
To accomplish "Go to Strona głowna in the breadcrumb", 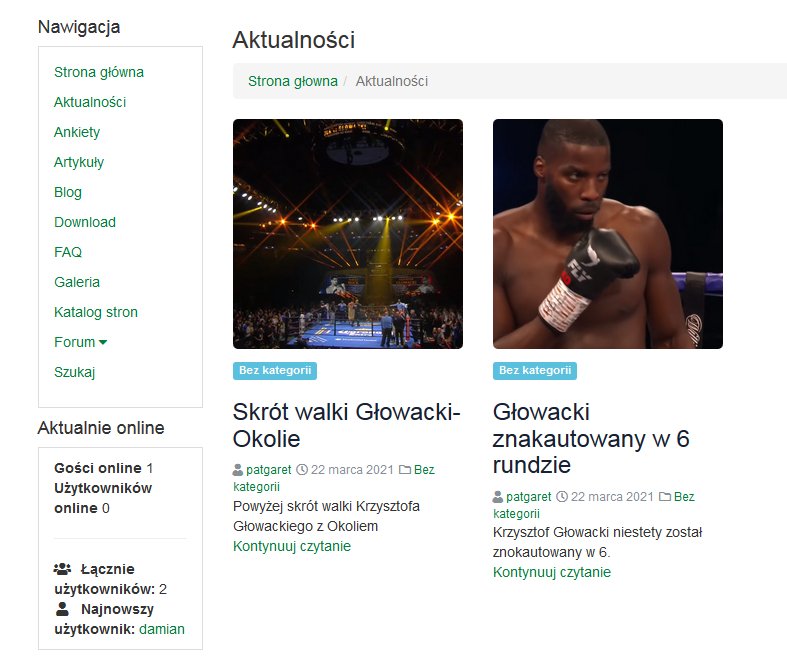I will tap(293, 81).
